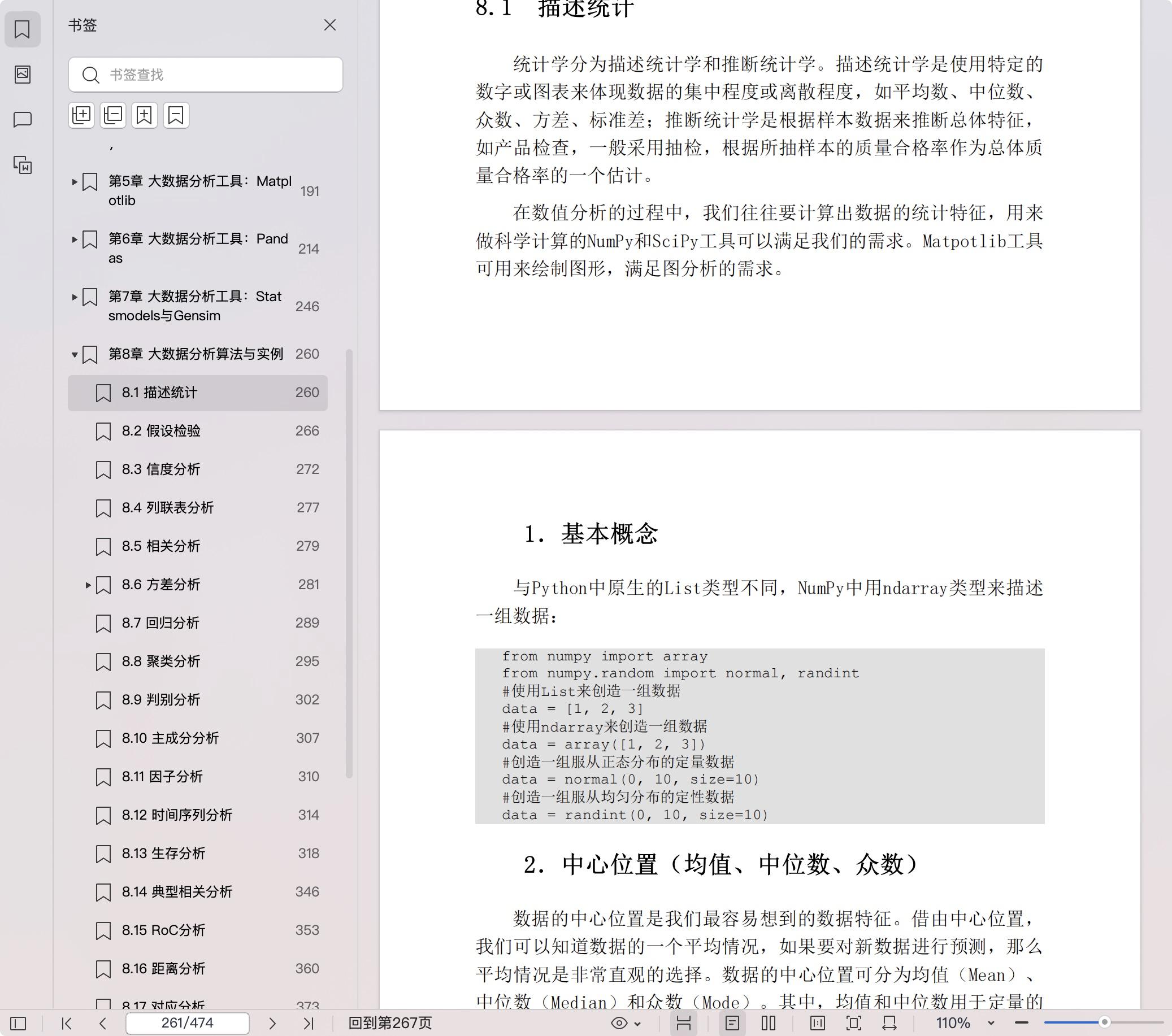Go to bookmark 8.3 信度分析

pyautogui.click(x=198, y=469)
